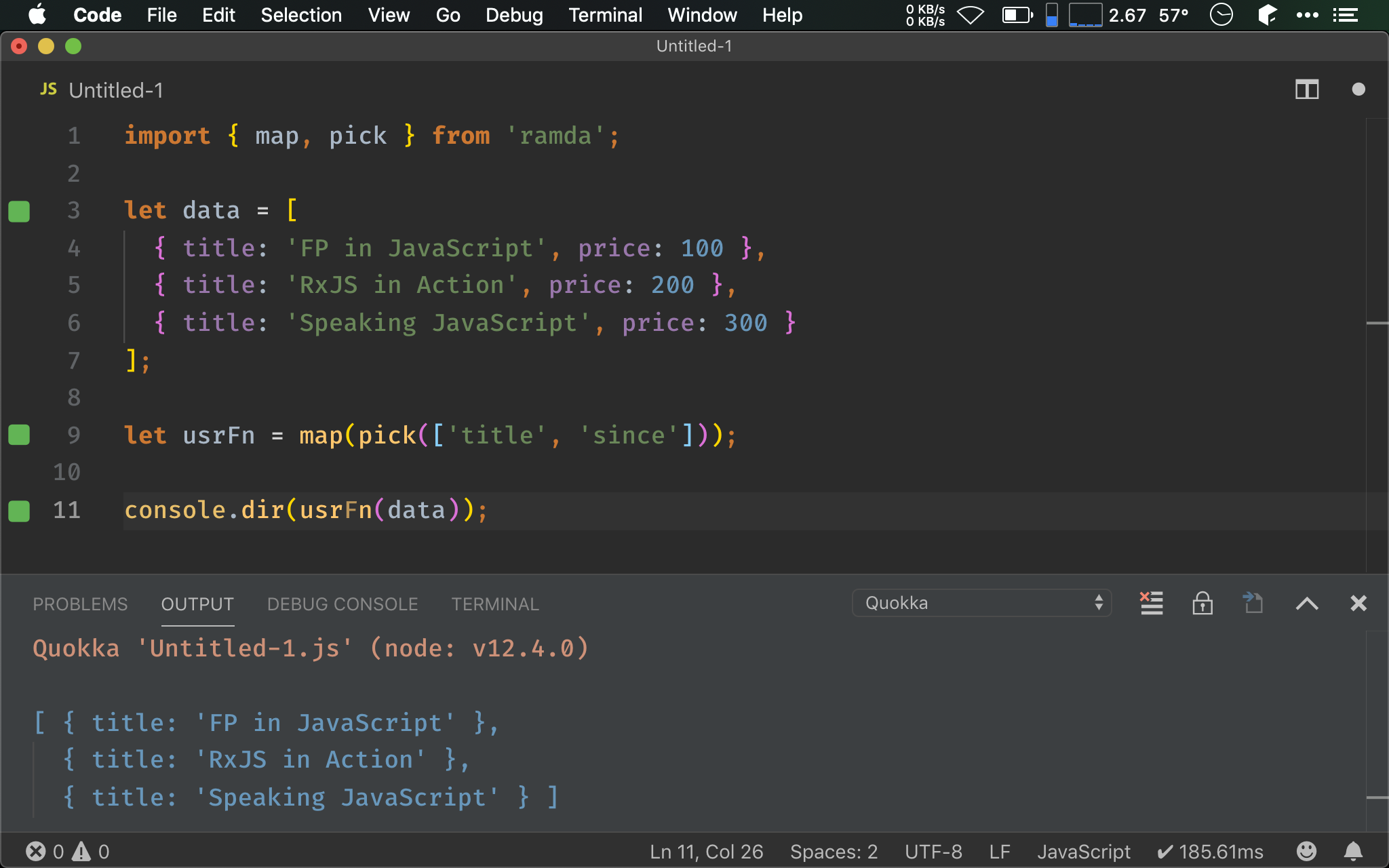Open notifications bell in status bar
This screenshot has width=1389, height=868.
click(x=1353, y=851)
